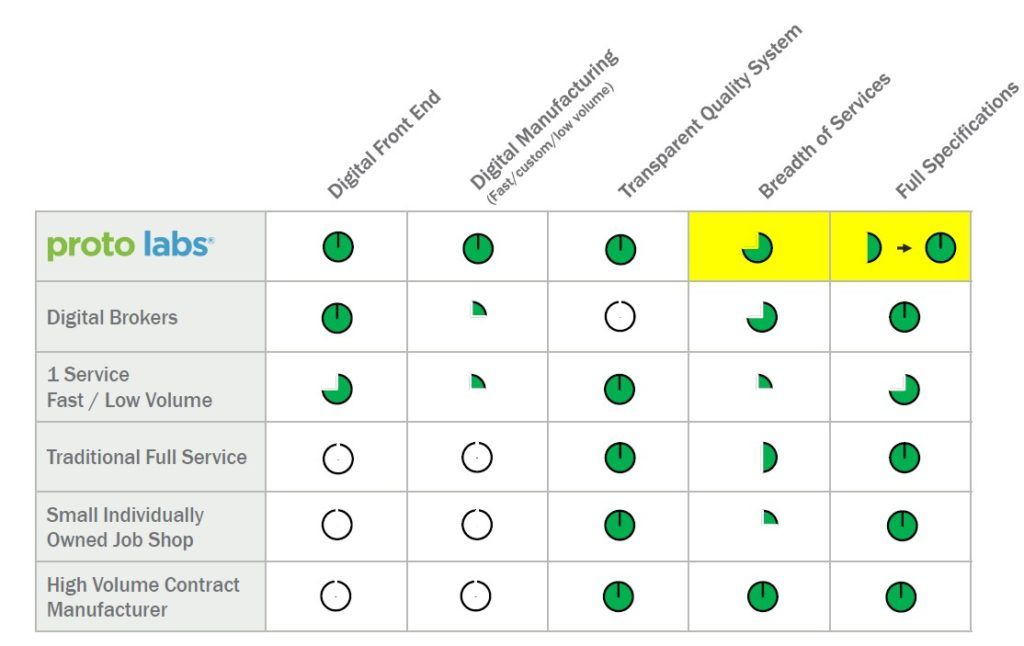
Task: Click Proto Labs Digital Front End full circle
Action: pyautogui.click(x=338, y=247)
